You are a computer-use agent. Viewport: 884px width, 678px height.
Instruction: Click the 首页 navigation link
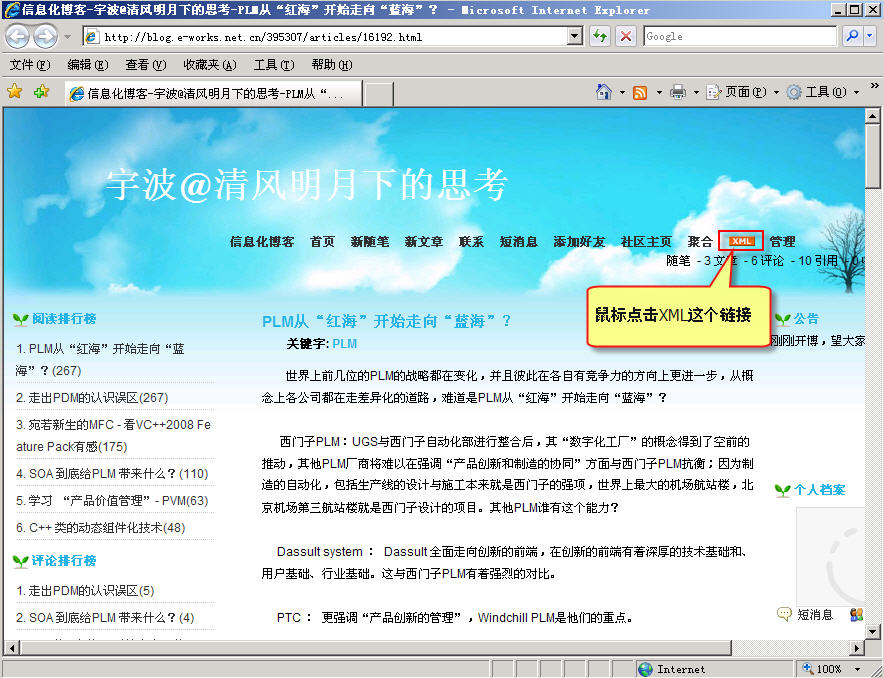322,242
